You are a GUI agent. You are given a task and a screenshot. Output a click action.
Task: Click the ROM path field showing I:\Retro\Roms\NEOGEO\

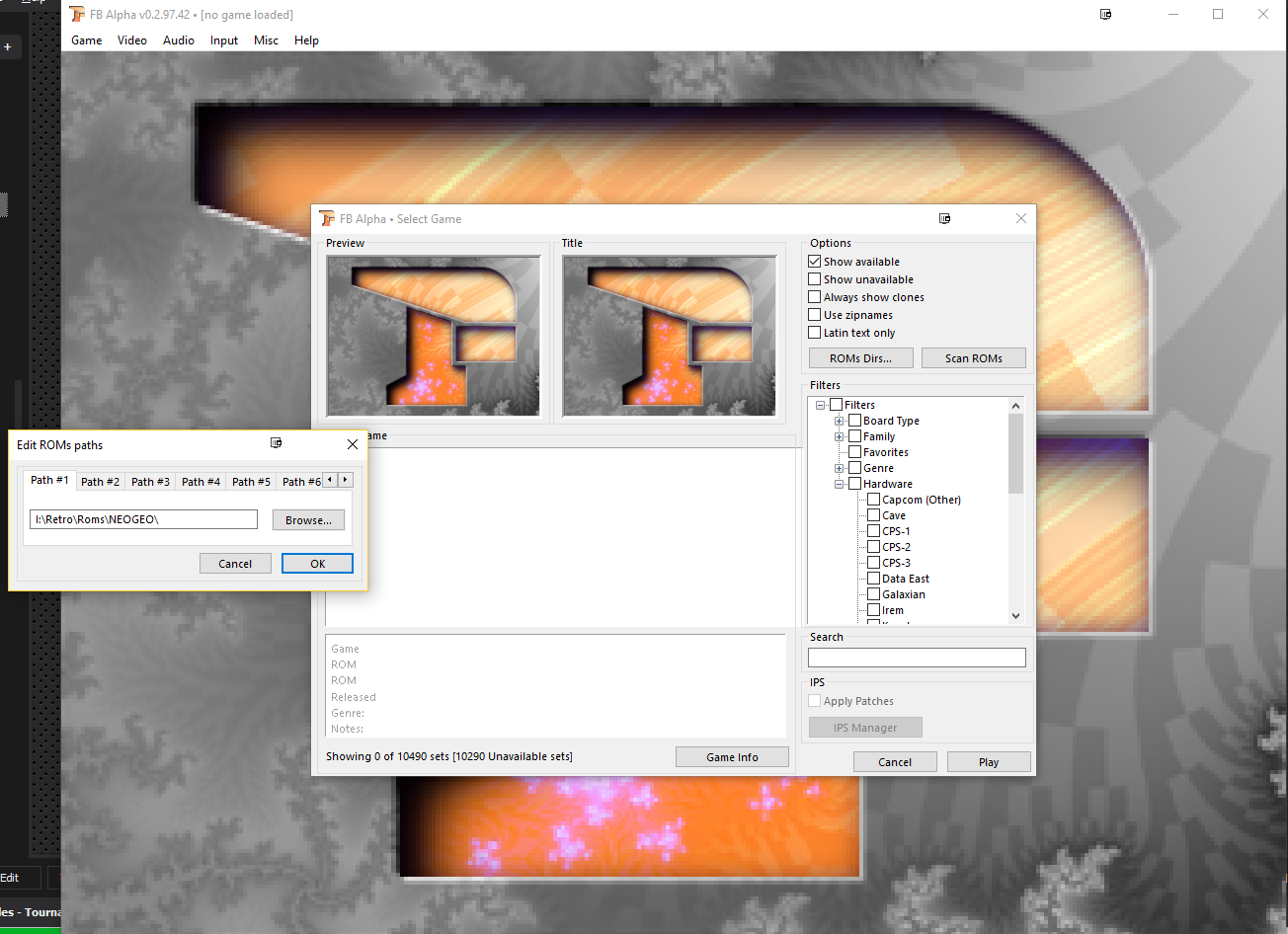[144, 519]
